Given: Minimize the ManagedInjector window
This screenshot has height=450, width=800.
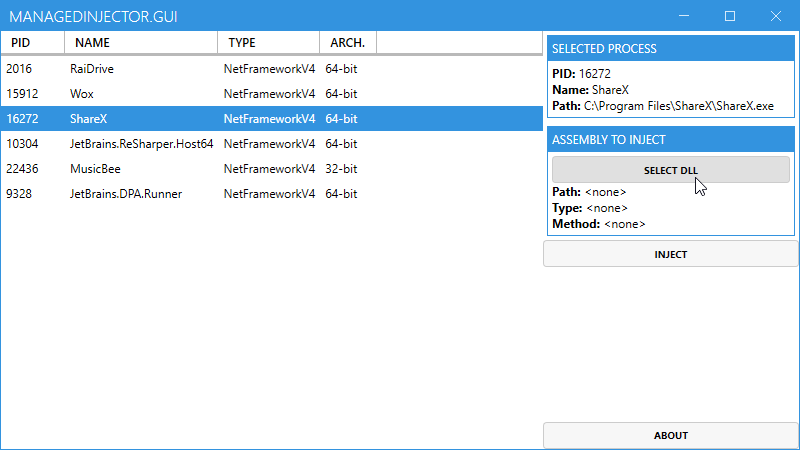Looking at the screenshot, I should 684,16.
